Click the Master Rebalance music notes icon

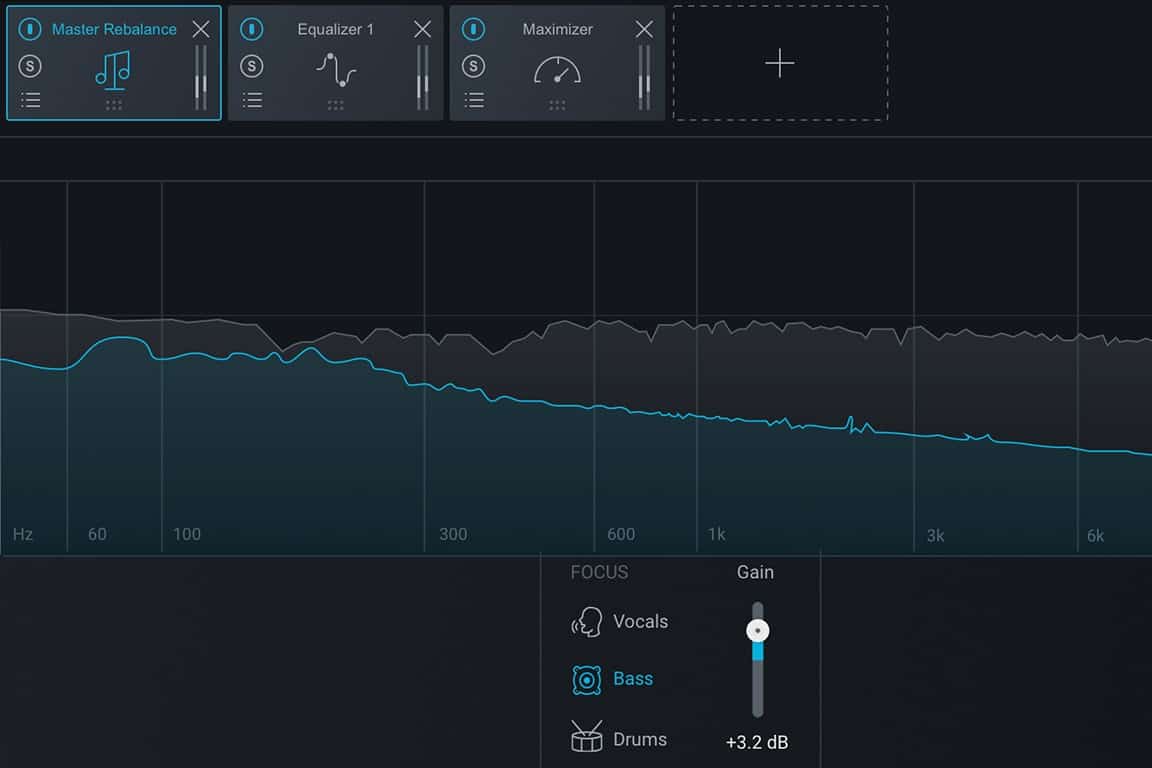coord(113,69)
